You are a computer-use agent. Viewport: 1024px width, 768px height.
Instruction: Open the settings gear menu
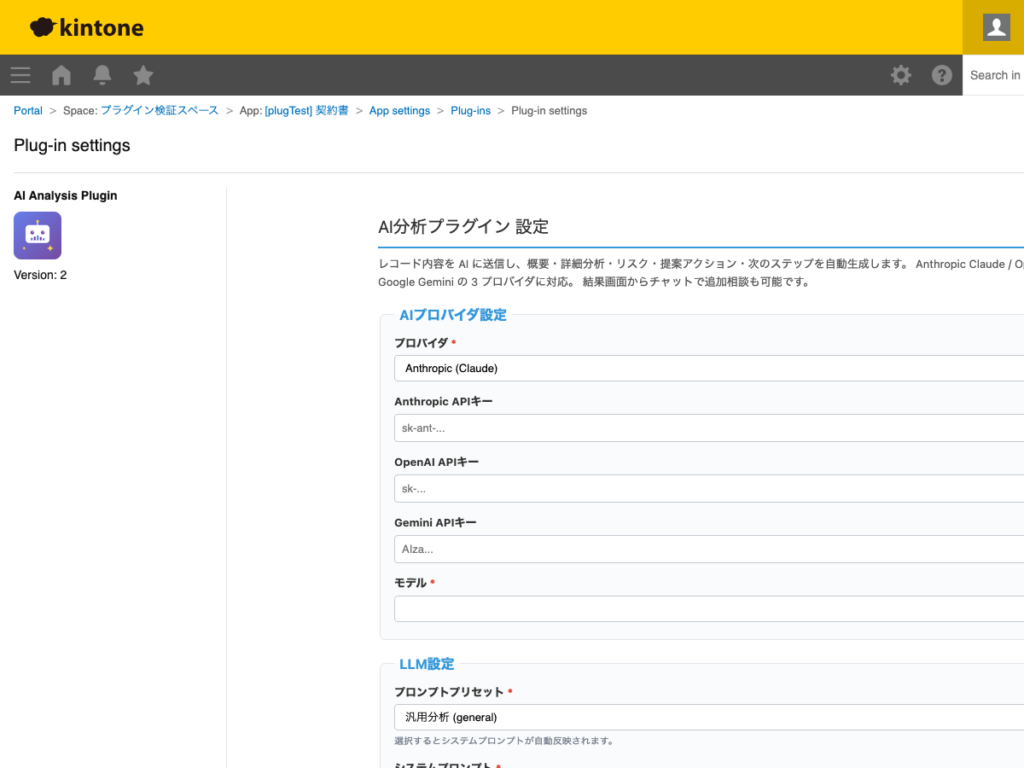point(900,75)
